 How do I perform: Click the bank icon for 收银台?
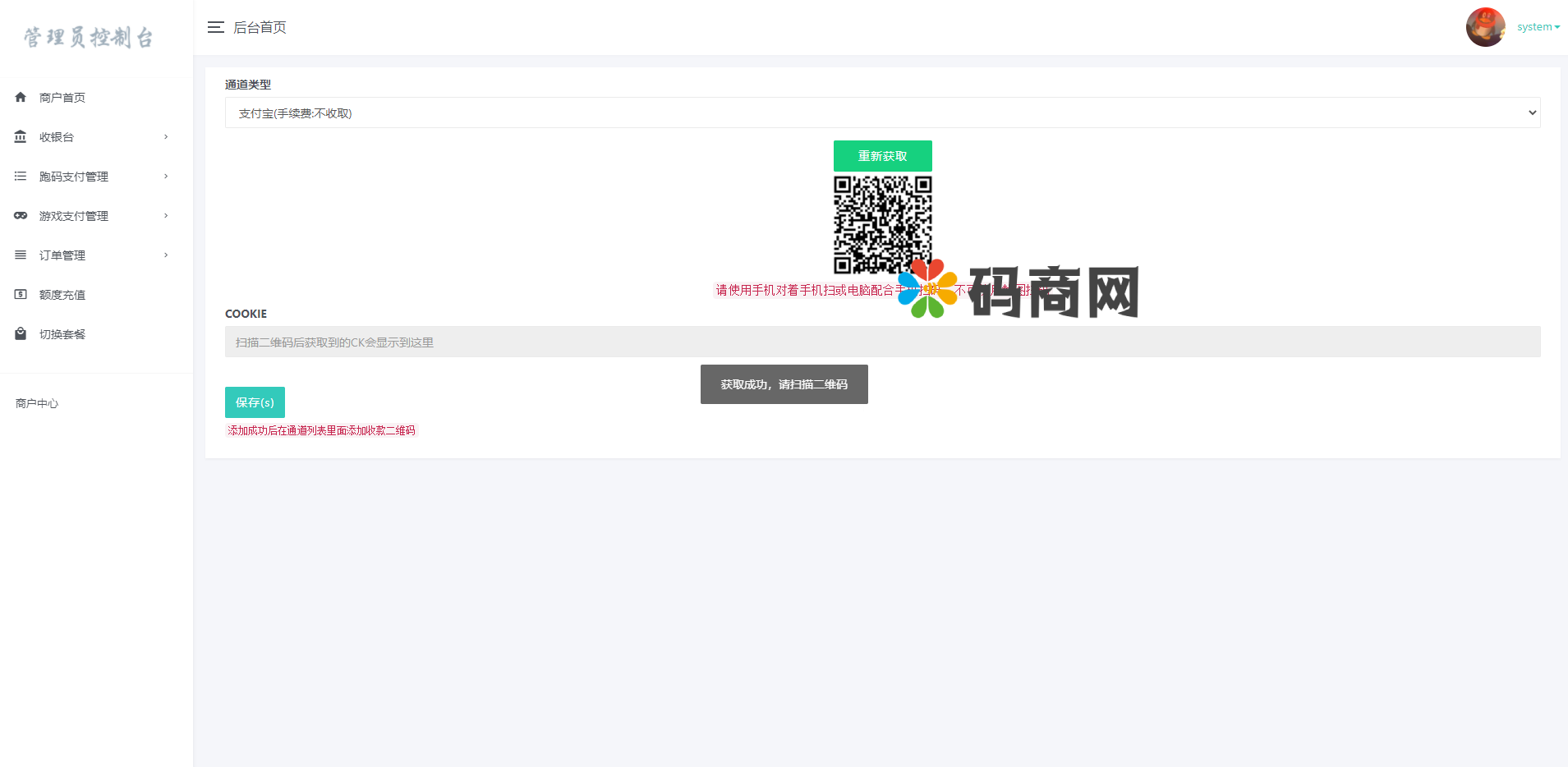(x=21, y=136)
